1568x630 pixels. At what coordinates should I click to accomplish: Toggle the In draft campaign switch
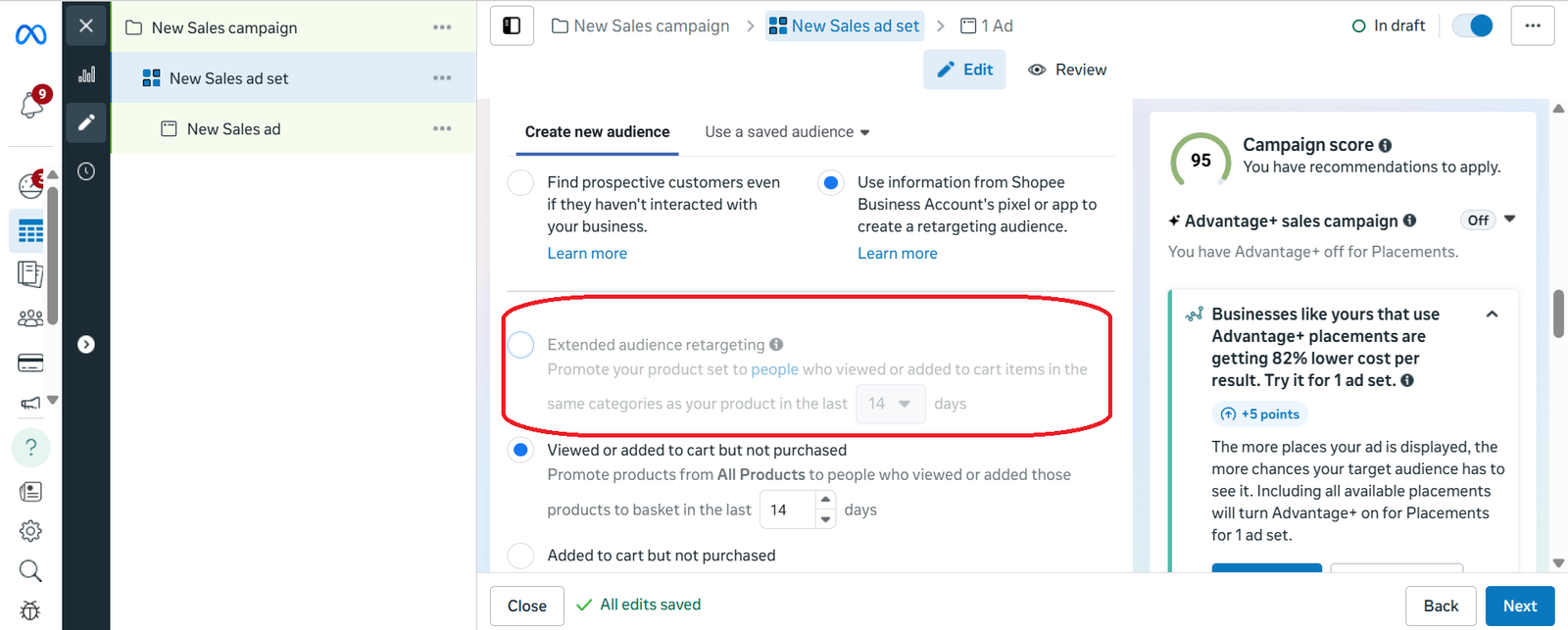pyautogui.click(x=1472, y=25)
